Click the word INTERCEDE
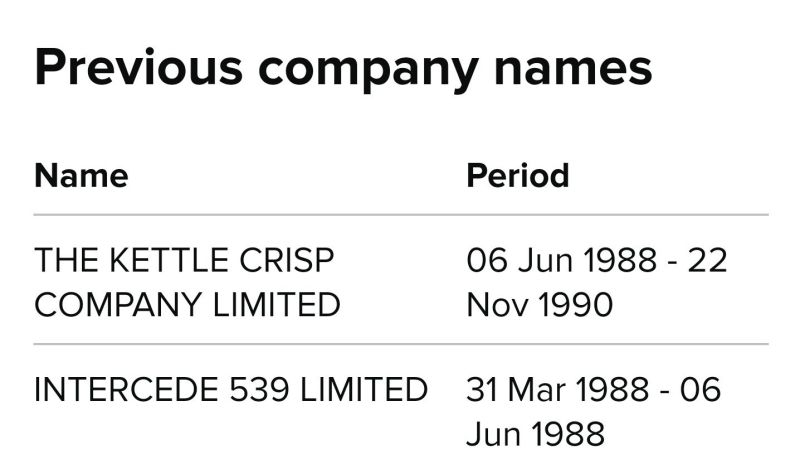Viewport: 800px width, 464px height. tap(127, 389)
